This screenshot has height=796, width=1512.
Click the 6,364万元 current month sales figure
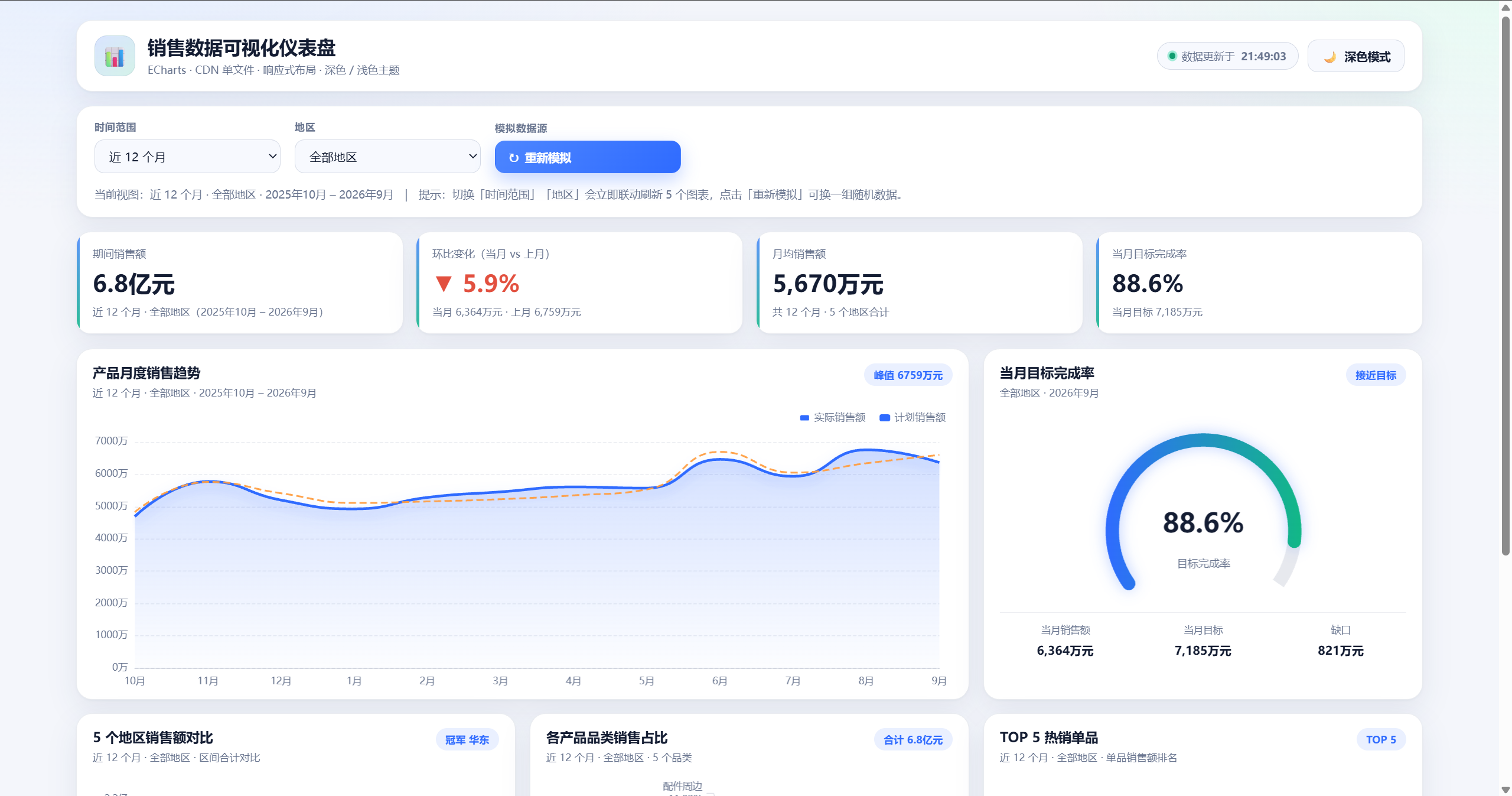click(x=1065, y=651)
